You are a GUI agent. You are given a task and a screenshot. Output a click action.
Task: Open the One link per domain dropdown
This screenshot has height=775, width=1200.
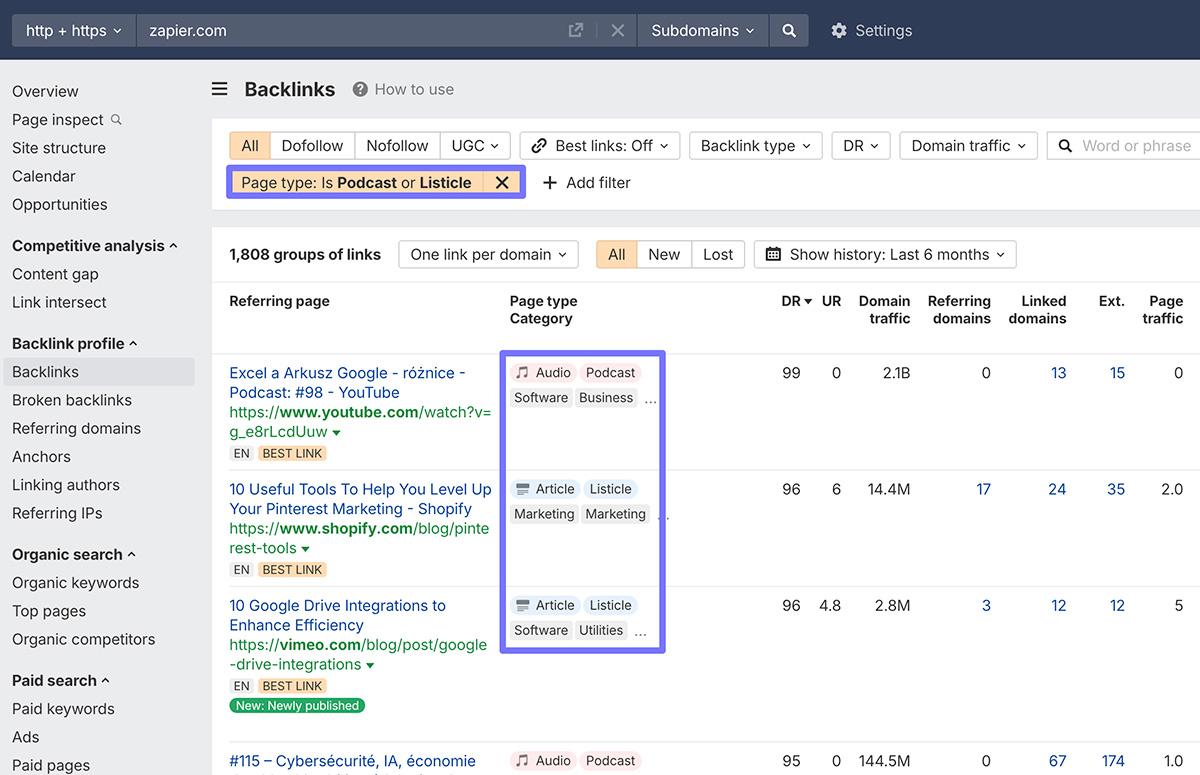pos(488,254)
